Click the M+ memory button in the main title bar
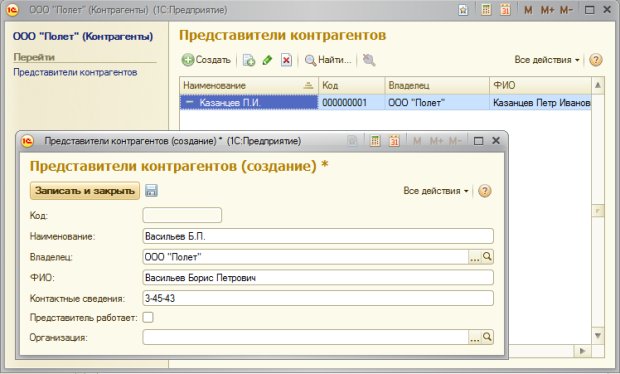The height and width of the screenshot is (374, 620). pyautogui.click(x=547, y=10)
